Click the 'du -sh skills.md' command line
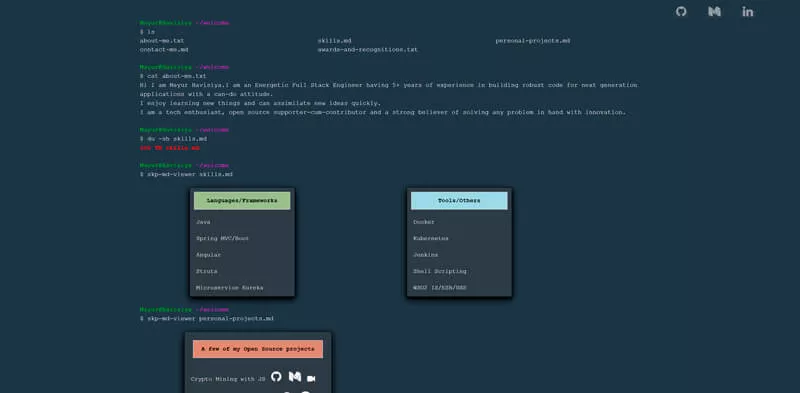The width and height of the screenshot is (800, 393). [173, 138]
